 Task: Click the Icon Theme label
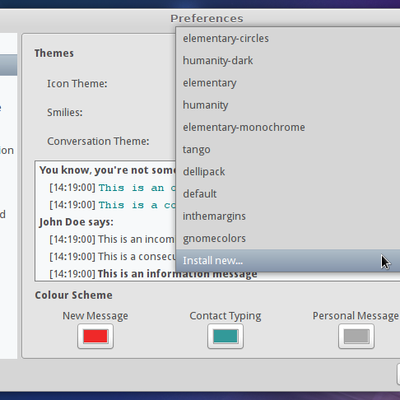click(x=77, y=84)
